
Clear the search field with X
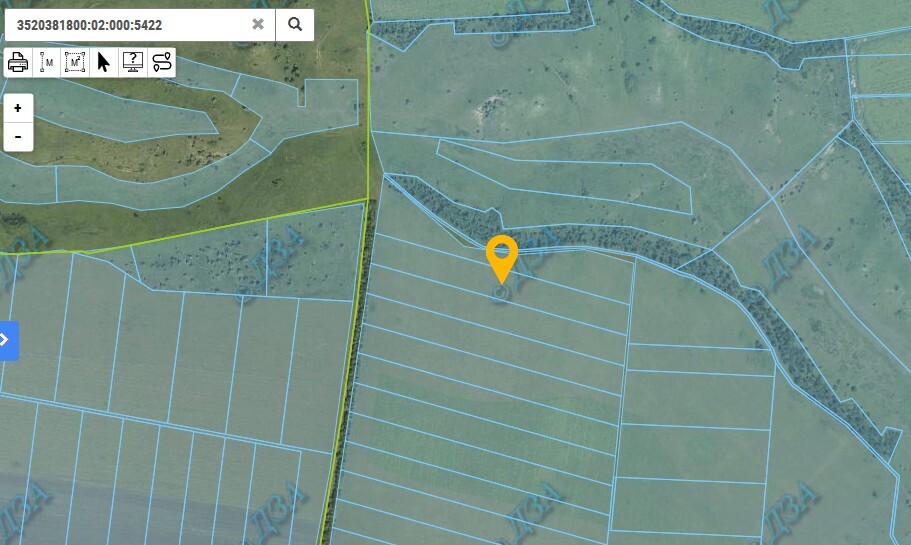coord(258,24)
